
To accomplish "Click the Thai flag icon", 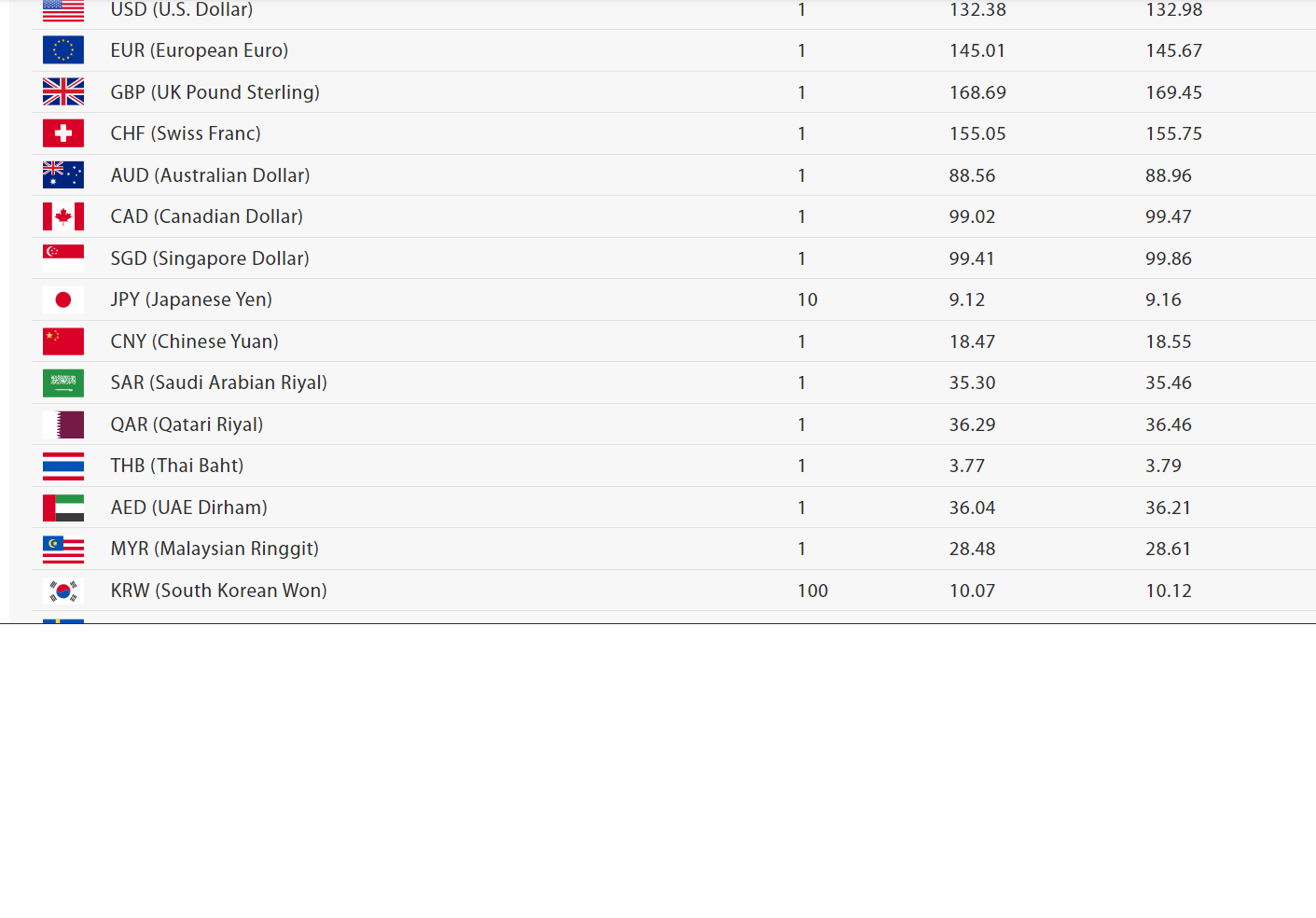I will point(63,466).
